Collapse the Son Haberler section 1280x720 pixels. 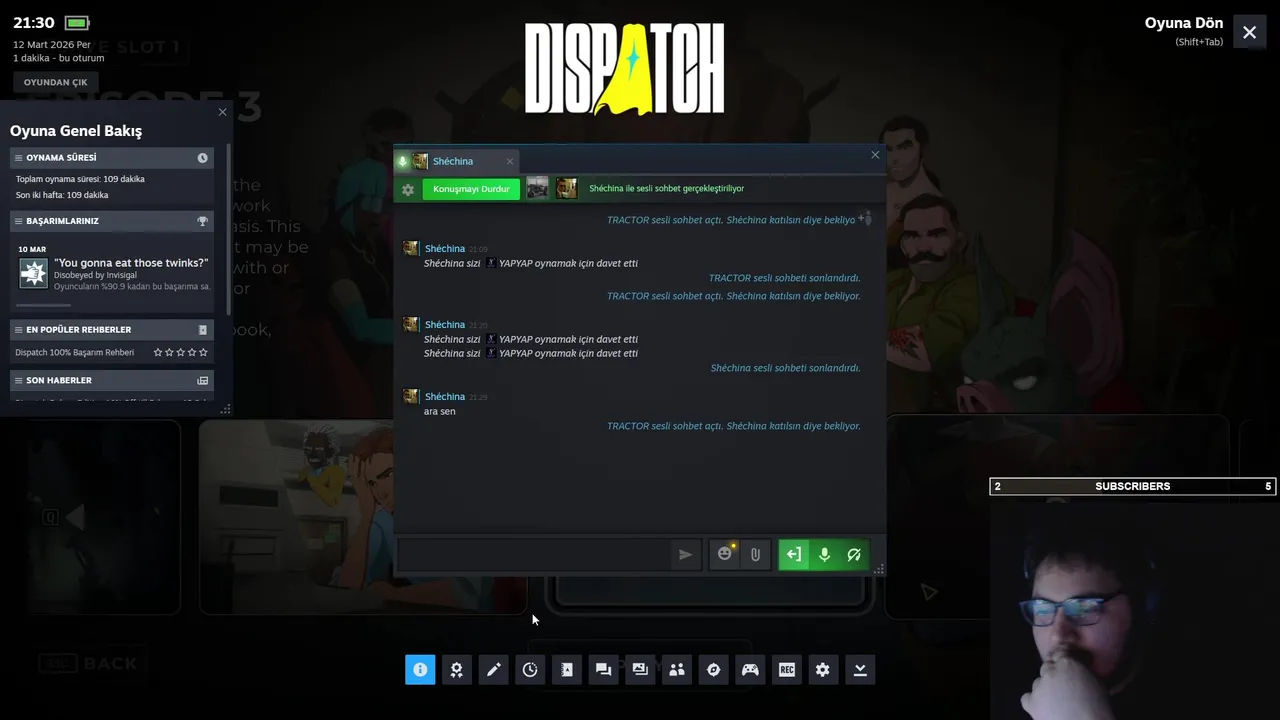pos(18,381)
